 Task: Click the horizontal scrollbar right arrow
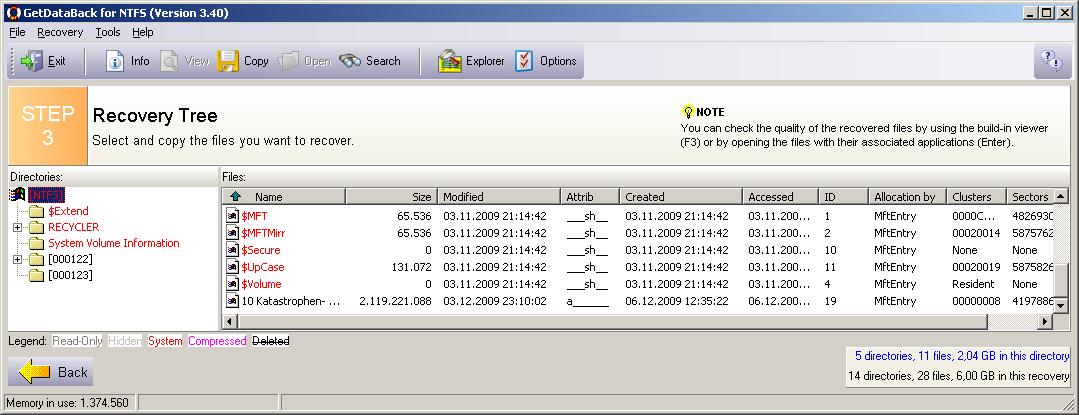1046,321
